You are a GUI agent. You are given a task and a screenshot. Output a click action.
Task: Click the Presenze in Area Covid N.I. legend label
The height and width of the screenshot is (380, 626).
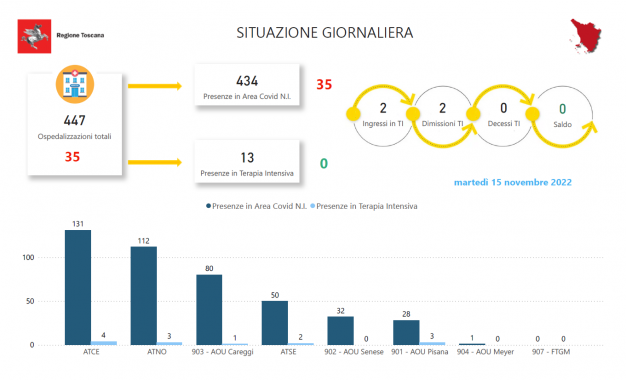pos(260,206)
